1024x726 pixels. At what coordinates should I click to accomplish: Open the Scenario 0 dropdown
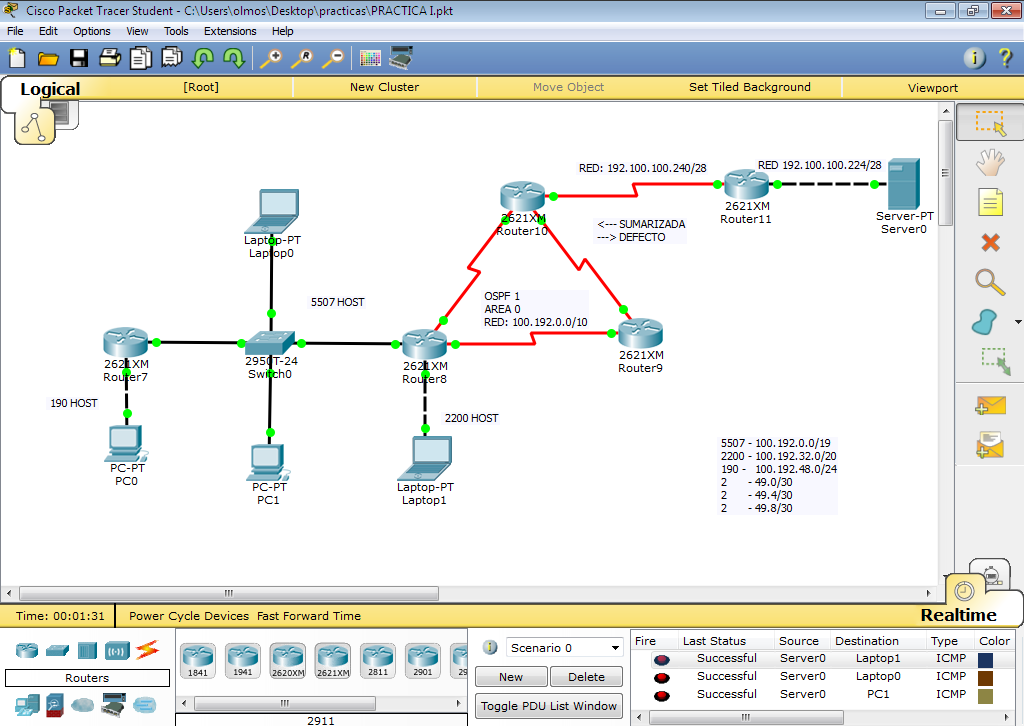(x=564, y=648)
